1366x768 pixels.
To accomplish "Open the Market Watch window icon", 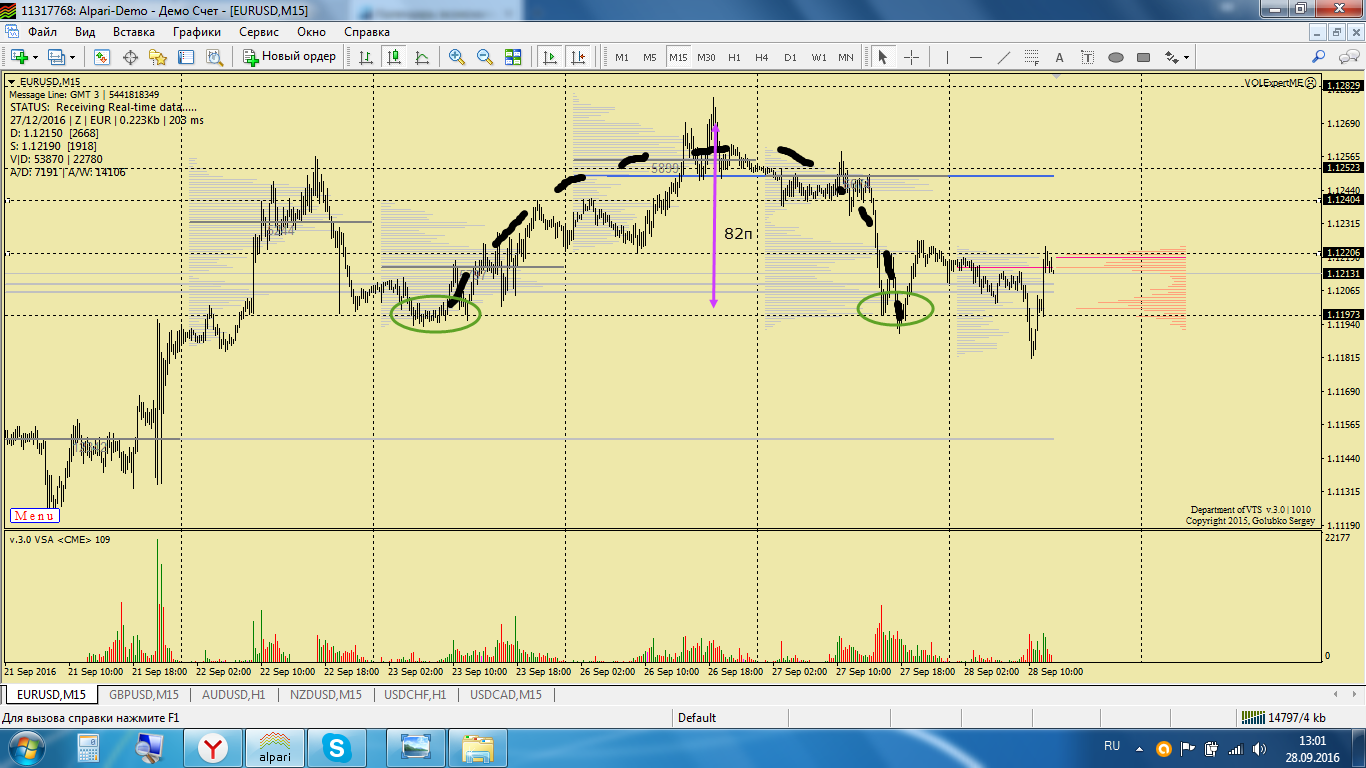I will click(x=102, y=57).
